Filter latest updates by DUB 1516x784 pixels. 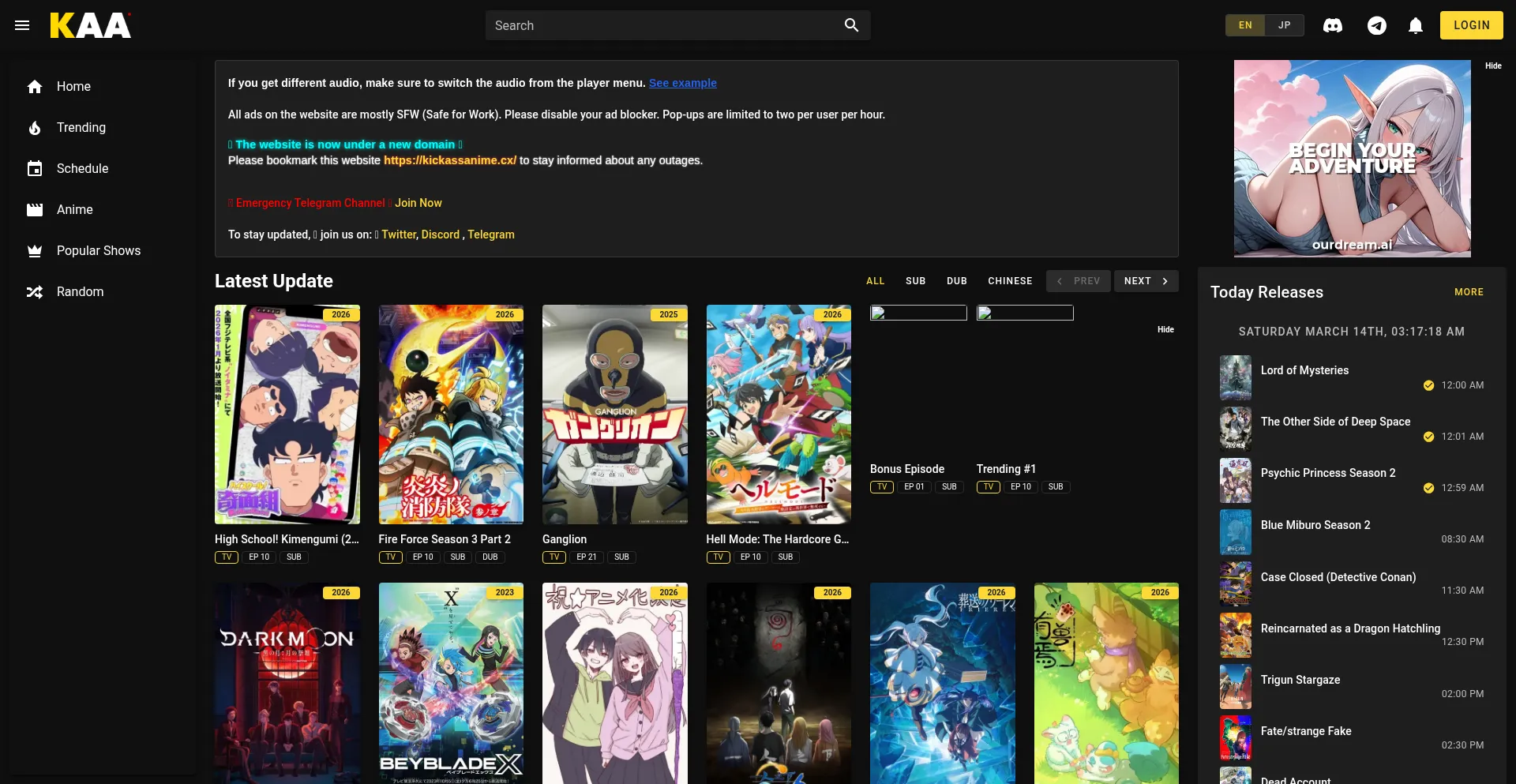click(957, 281)
